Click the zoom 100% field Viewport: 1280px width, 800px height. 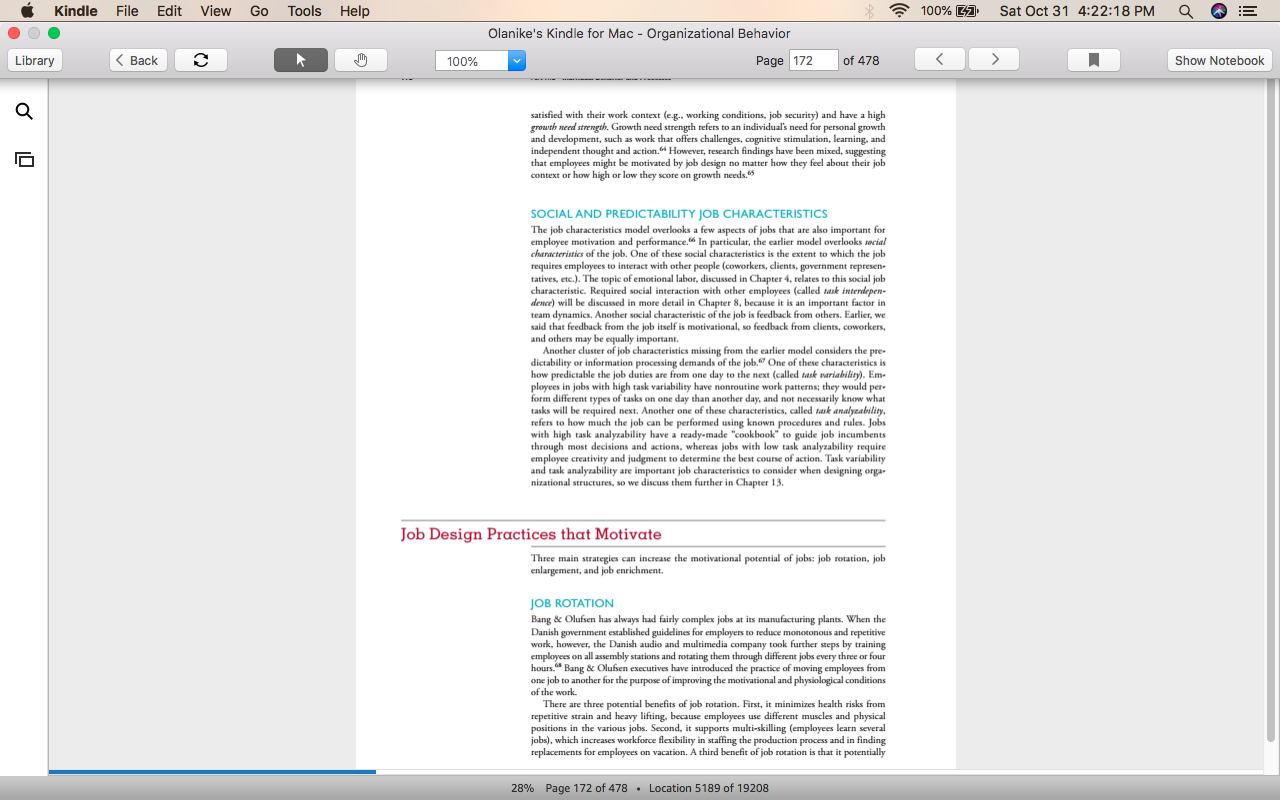(472, 61)
